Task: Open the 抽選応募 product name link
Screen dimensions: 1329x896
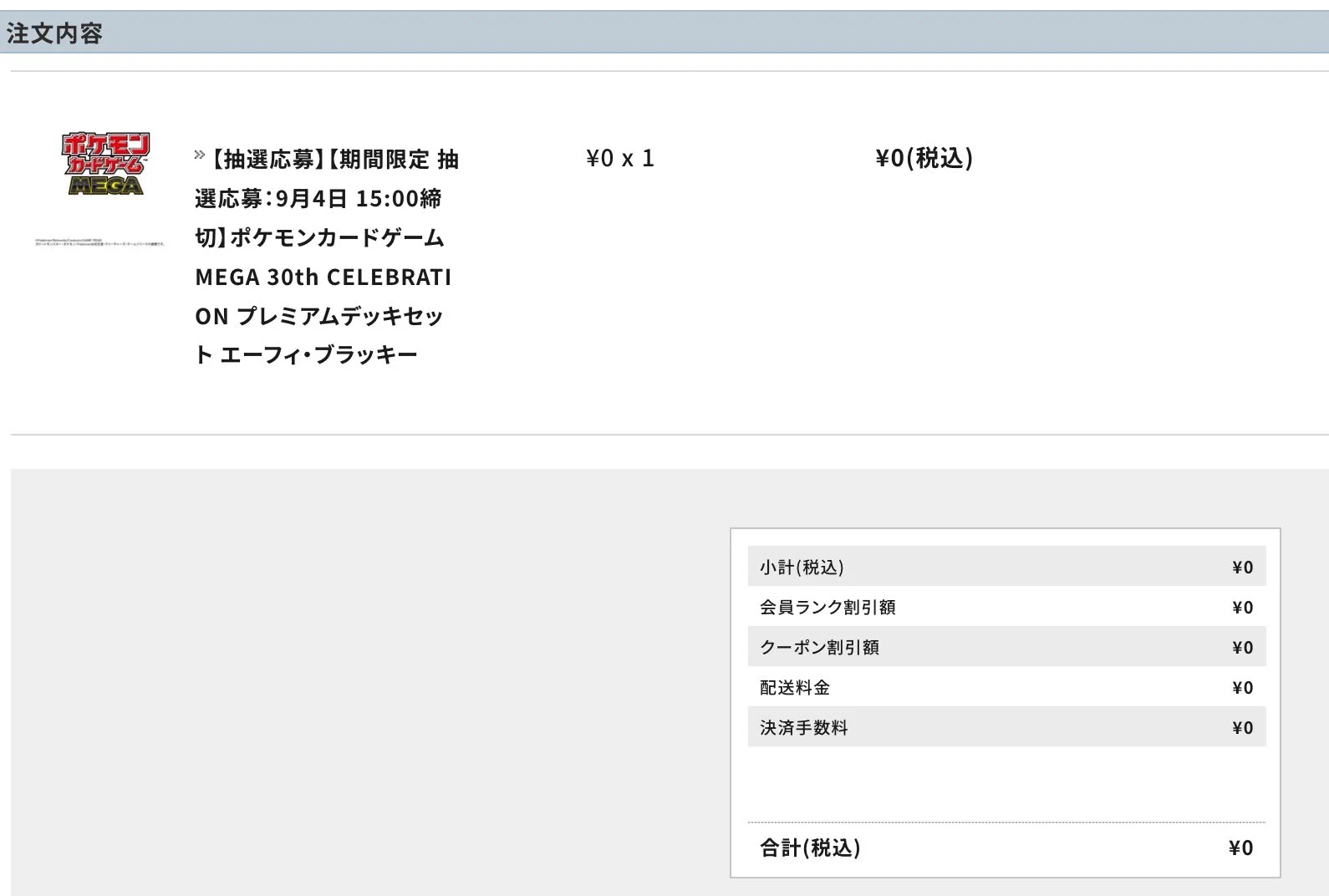Action: click(327, 257)
